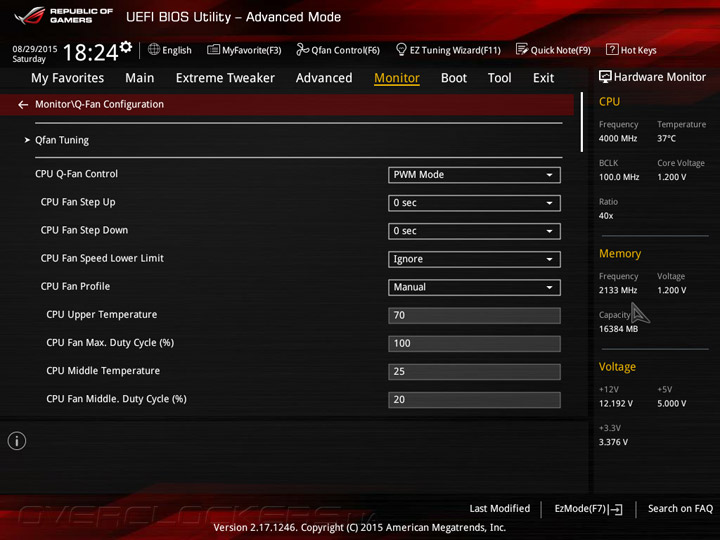The height and width of the screenshot is (540, 720).
Task: Switch to the Boot tab
Action: pyautogui.click(x=454, y=78)
